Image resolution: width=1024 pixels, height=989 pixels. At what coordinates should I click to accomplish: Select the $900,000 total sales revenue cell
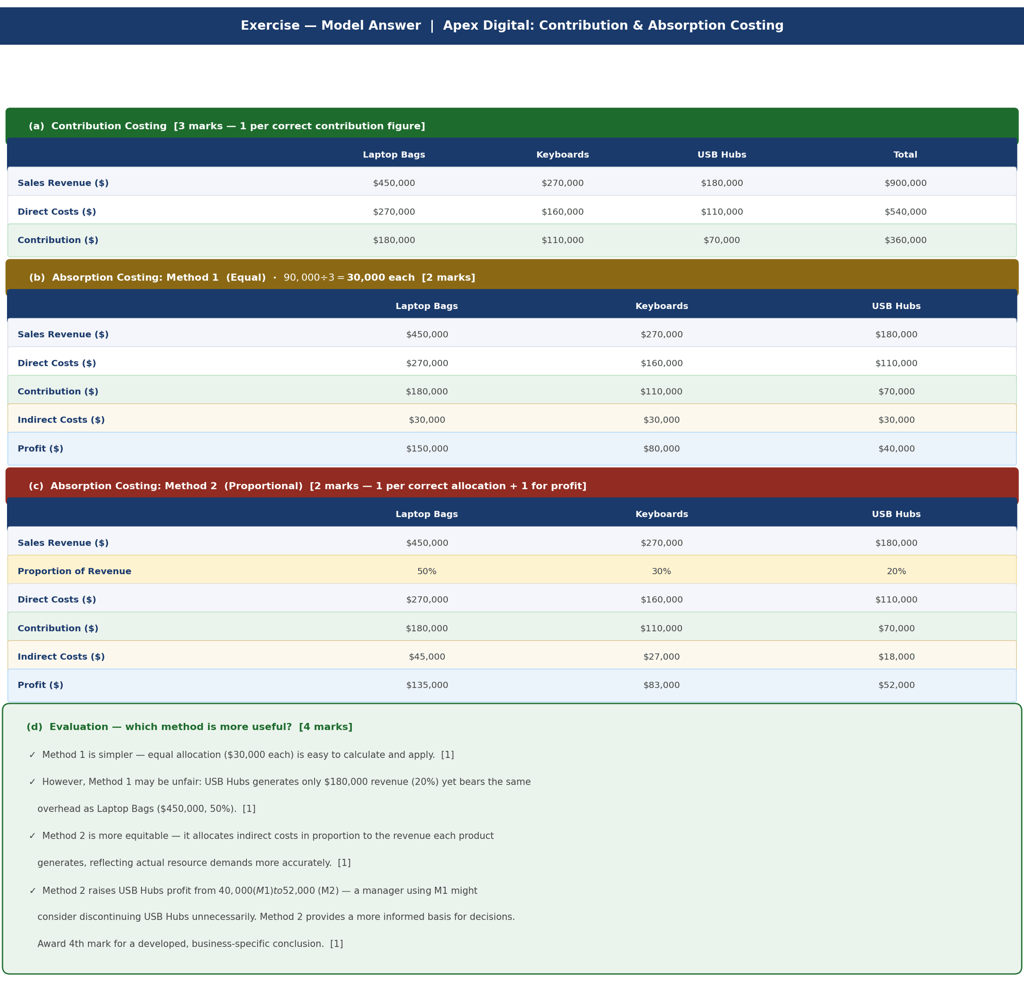point(905,183)
